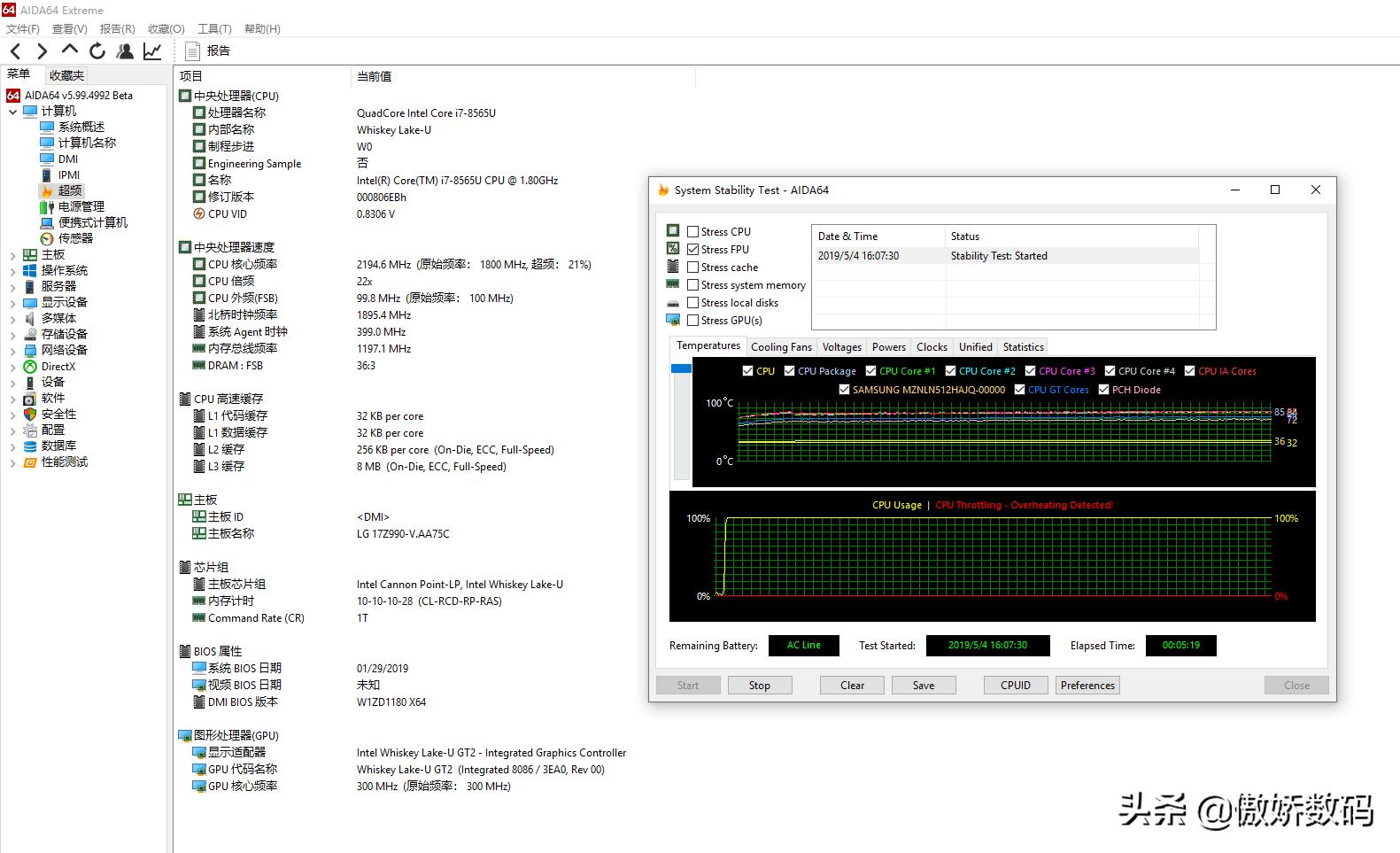Switch to the 收藏夹 tab
This screenshot has width=1400, height=853.
[66, 75]
